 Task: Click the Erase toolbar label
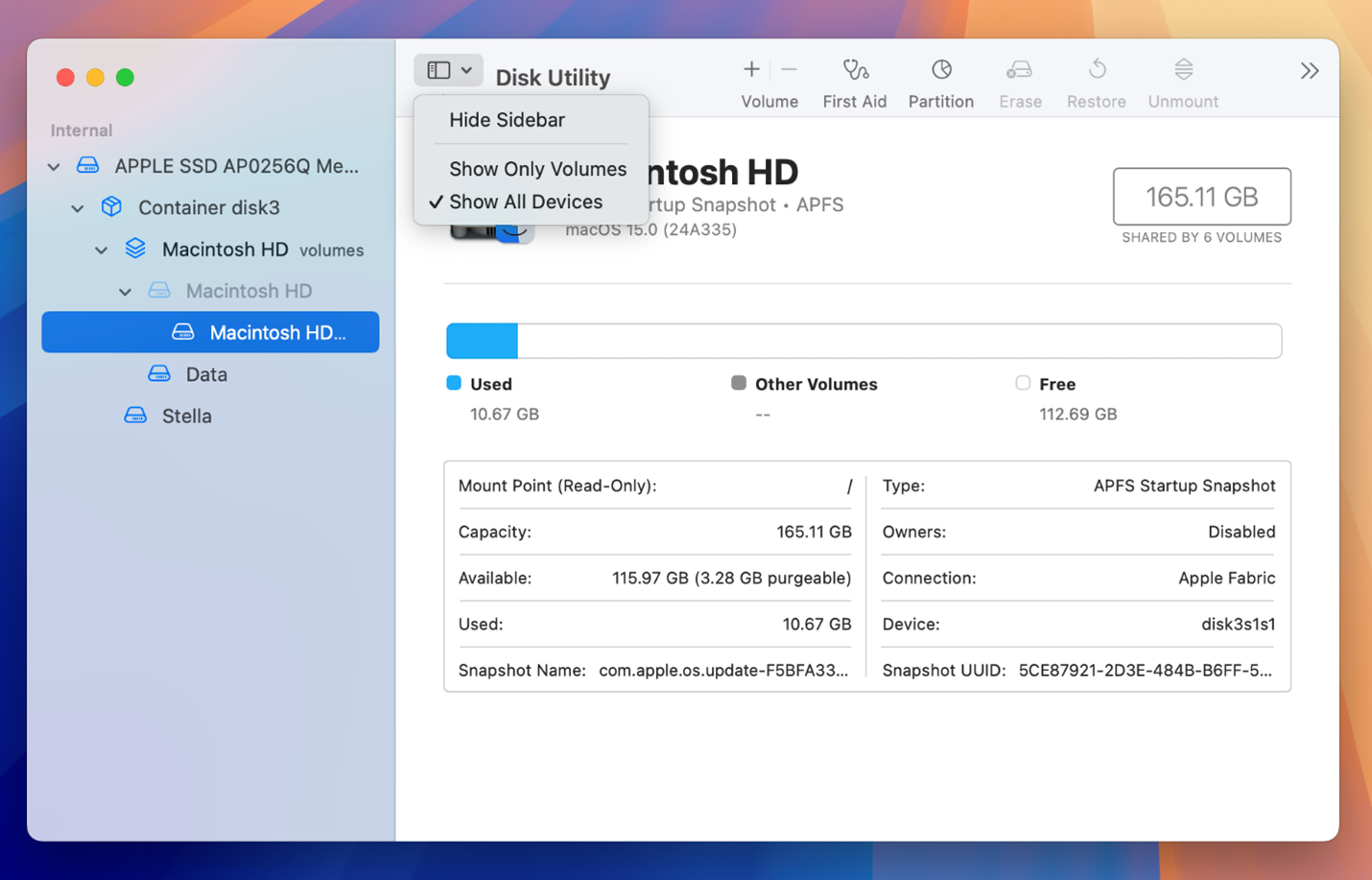coord(1020,102)
